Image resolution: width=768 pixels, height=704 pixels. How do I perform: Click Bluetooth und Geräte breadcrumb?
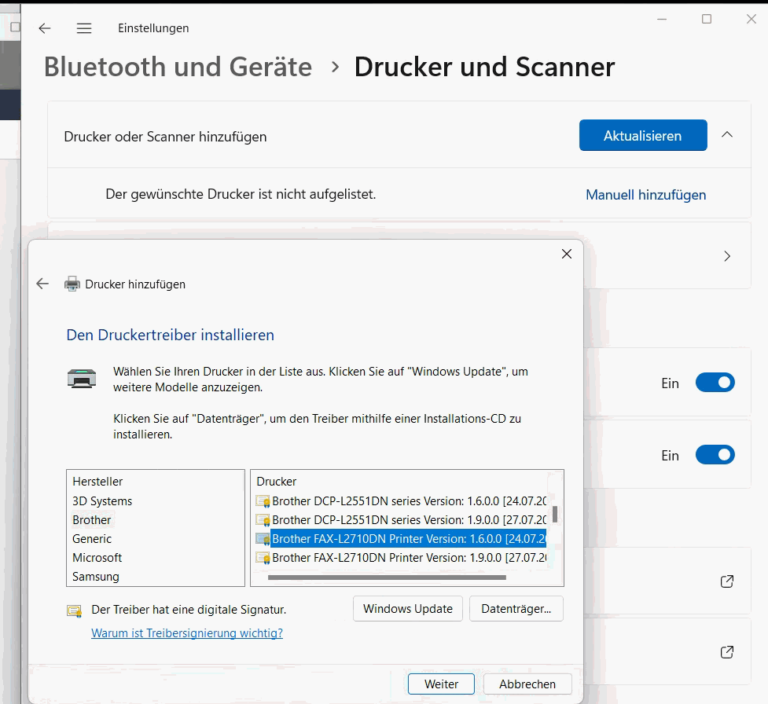tap(178, 67)
